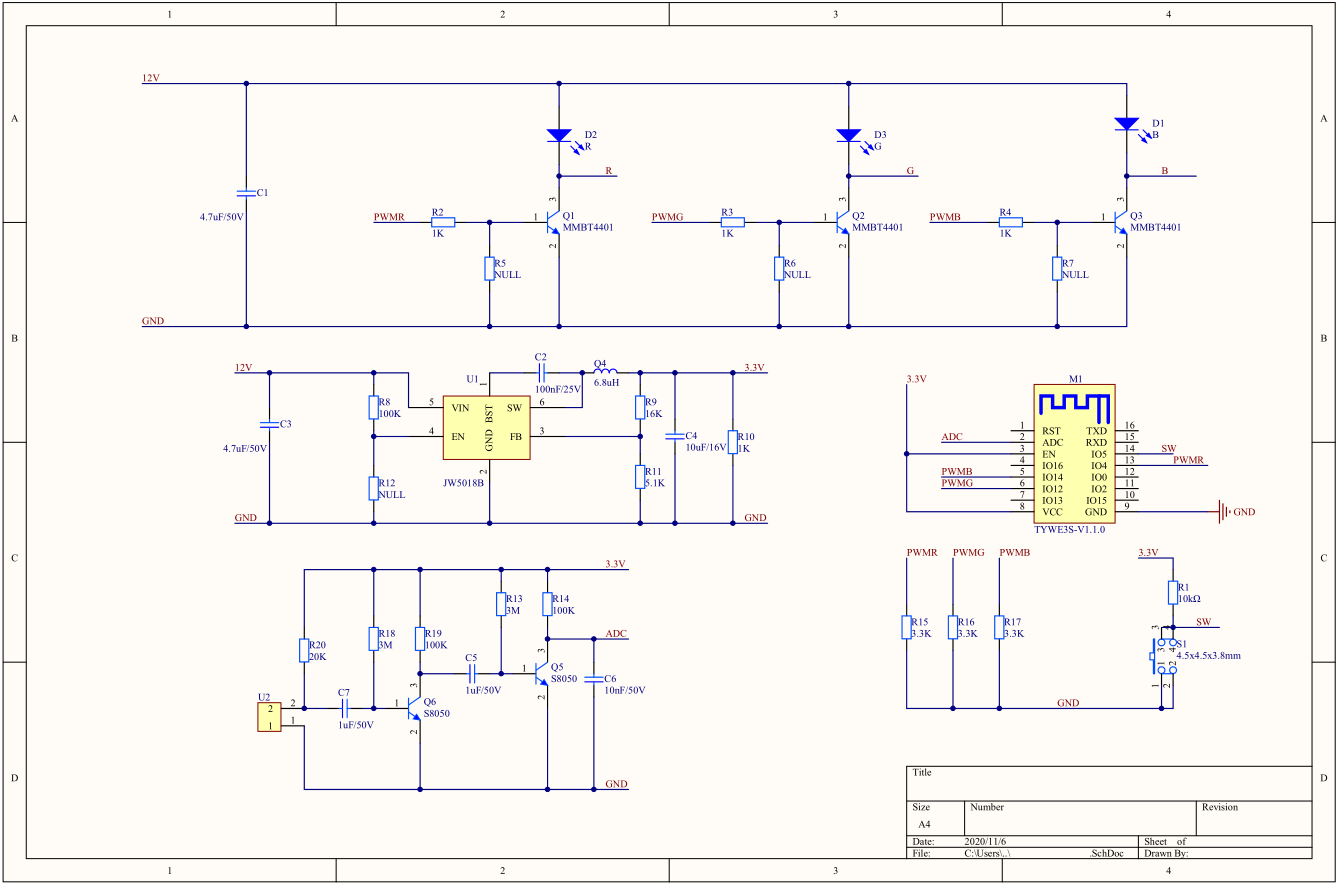Select resistor R17 symbol

pyautogui.click(x=999, y=627)
